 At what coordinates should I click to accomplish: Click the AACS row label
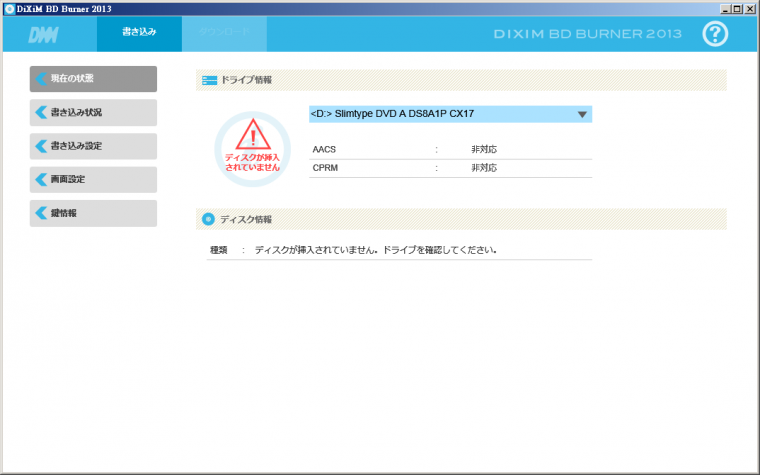pos(325,149)
